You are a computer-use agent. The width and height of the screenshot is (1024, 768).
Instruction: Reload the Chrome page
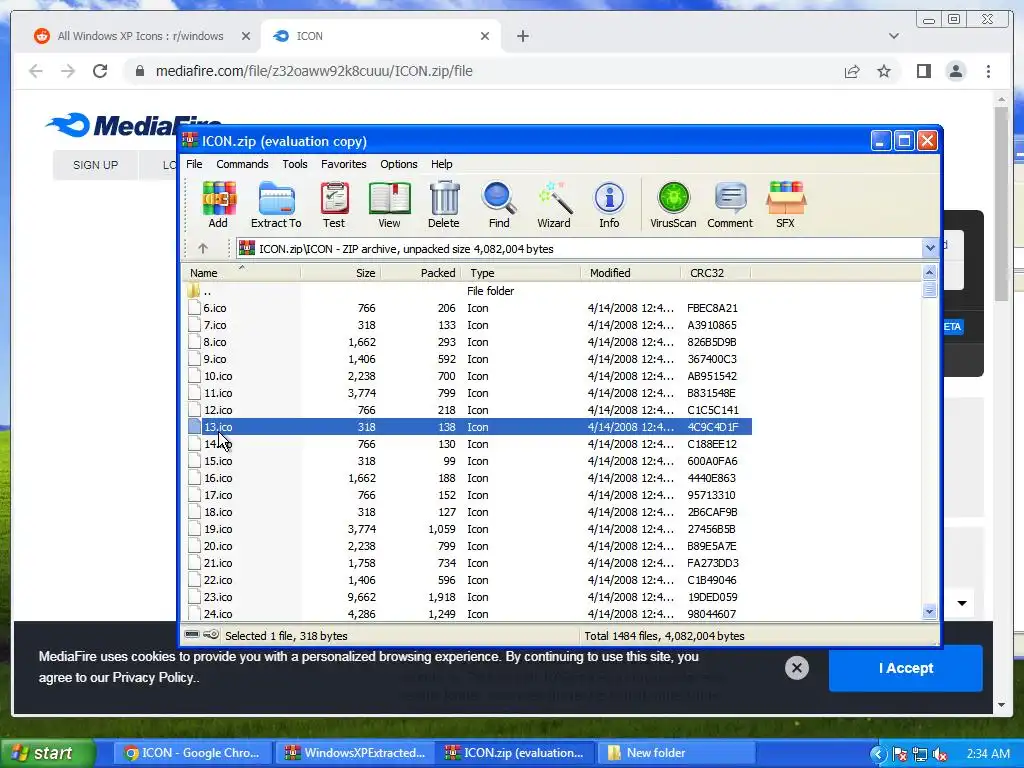click(x=100, y=71)
